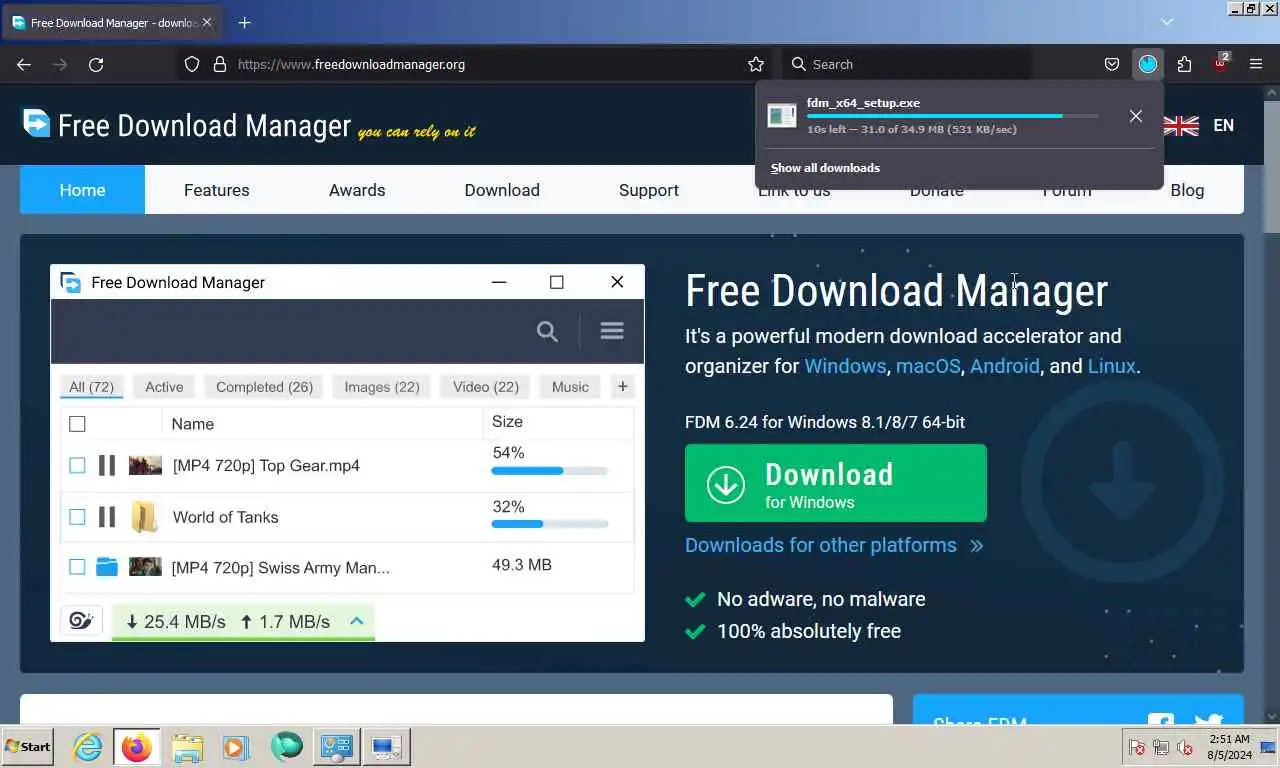
Task: Select the Video (22) filter tab
Action: pos(486,387)
